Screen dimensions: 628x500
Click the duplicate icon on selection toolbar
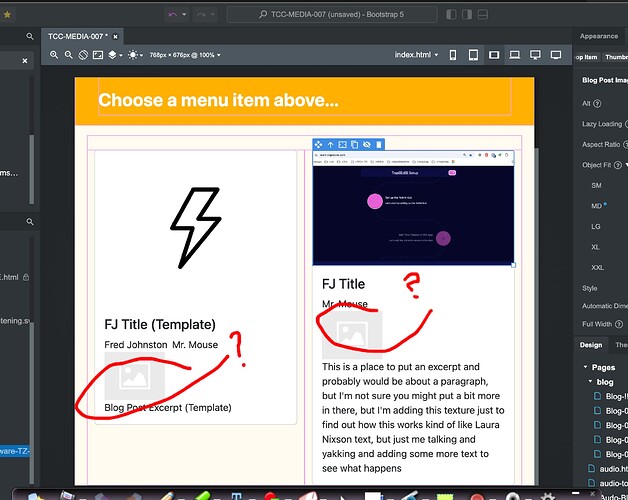click(x=354, y=145)
